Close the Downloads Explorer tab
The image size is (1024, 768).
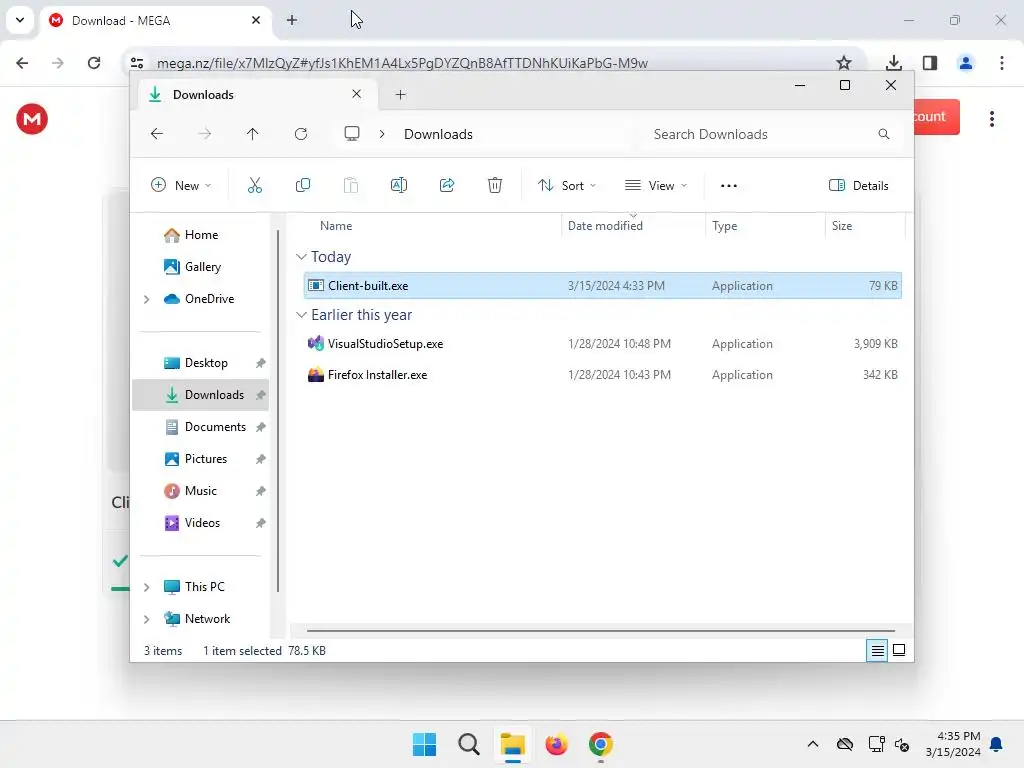tap(357, 94)
